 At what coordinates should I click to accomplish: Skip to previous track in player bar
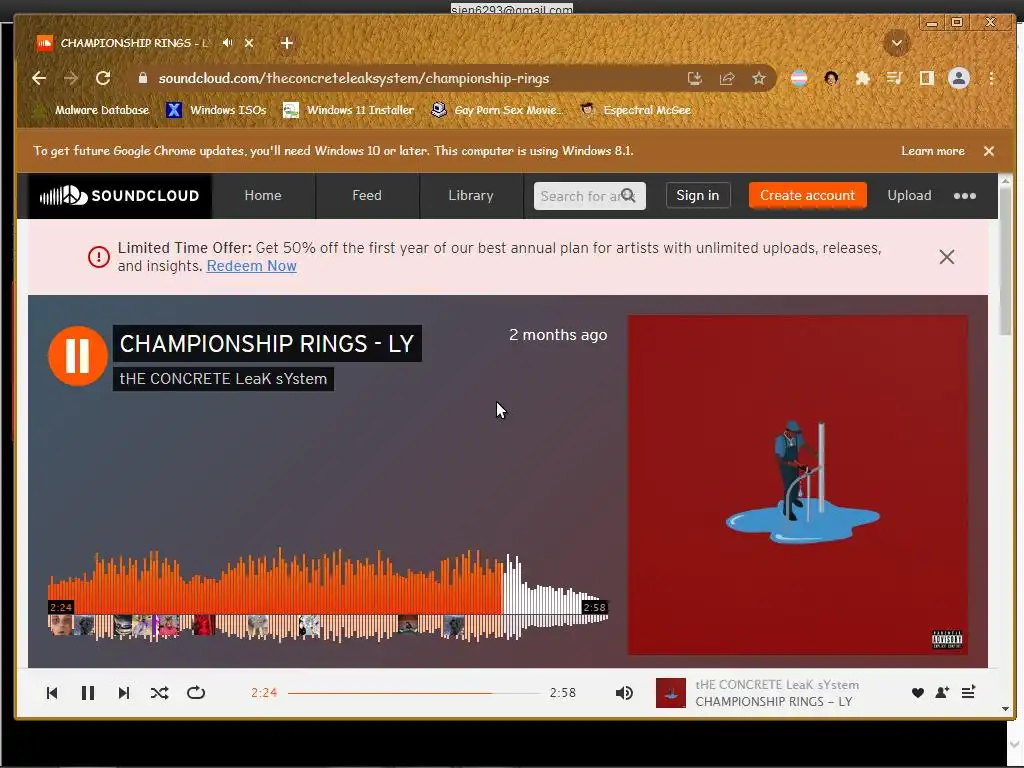click(x=52, y=693)
